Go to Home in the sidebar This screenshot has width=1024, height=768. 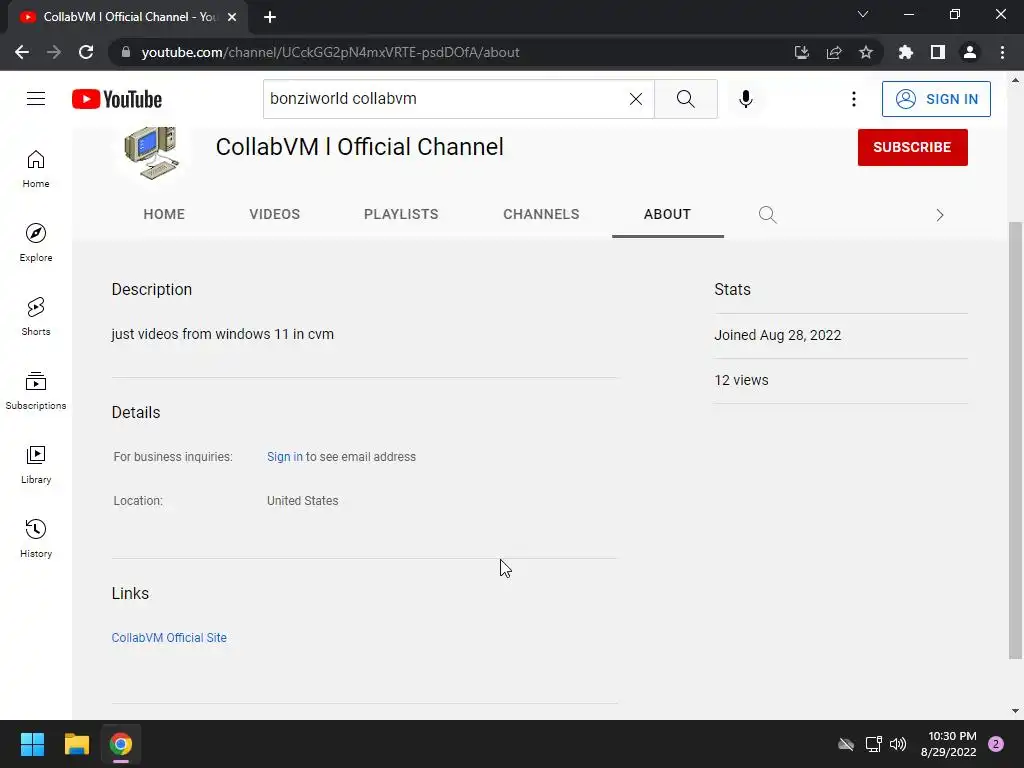pyautogui.click(x=36, y=168)
